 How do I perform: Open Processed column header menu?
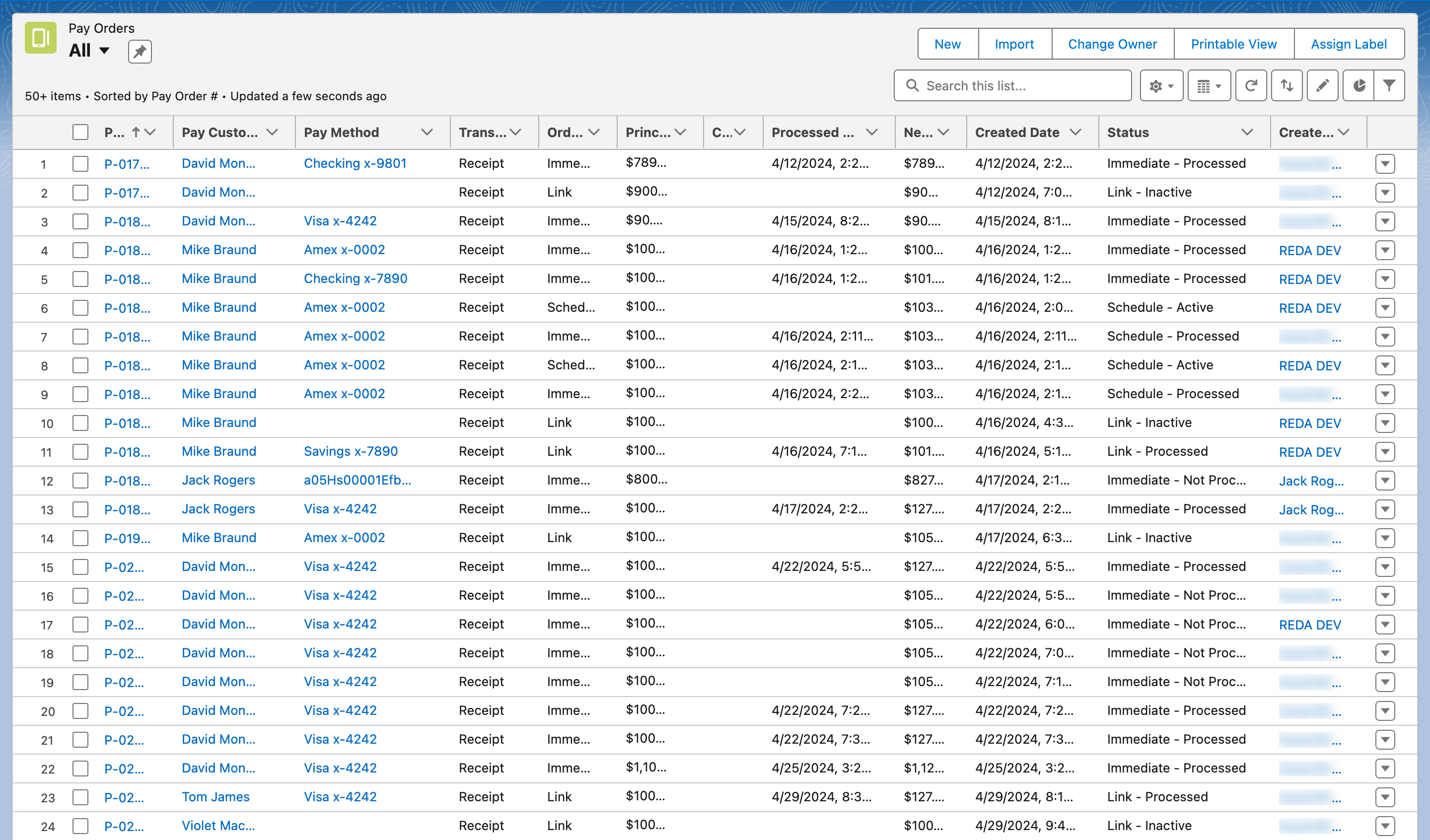[872, 132]
